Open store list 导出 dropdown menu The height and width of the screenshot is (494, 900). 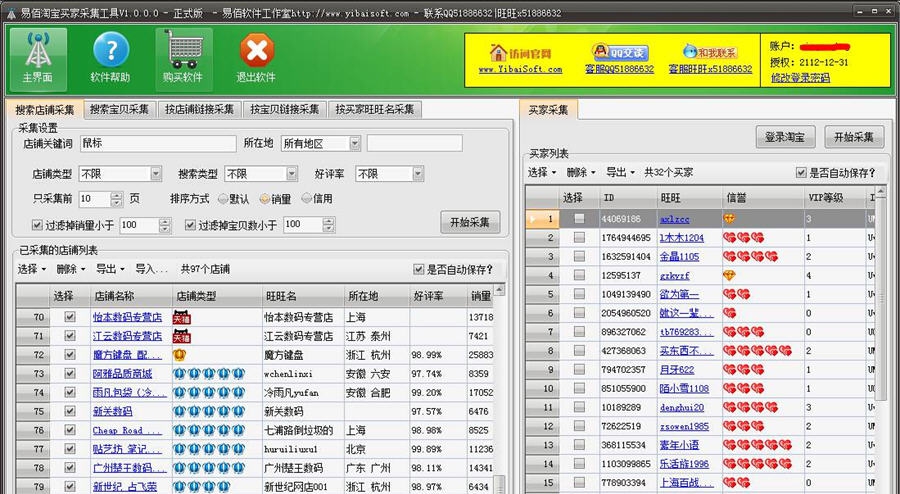pos(110,269)
